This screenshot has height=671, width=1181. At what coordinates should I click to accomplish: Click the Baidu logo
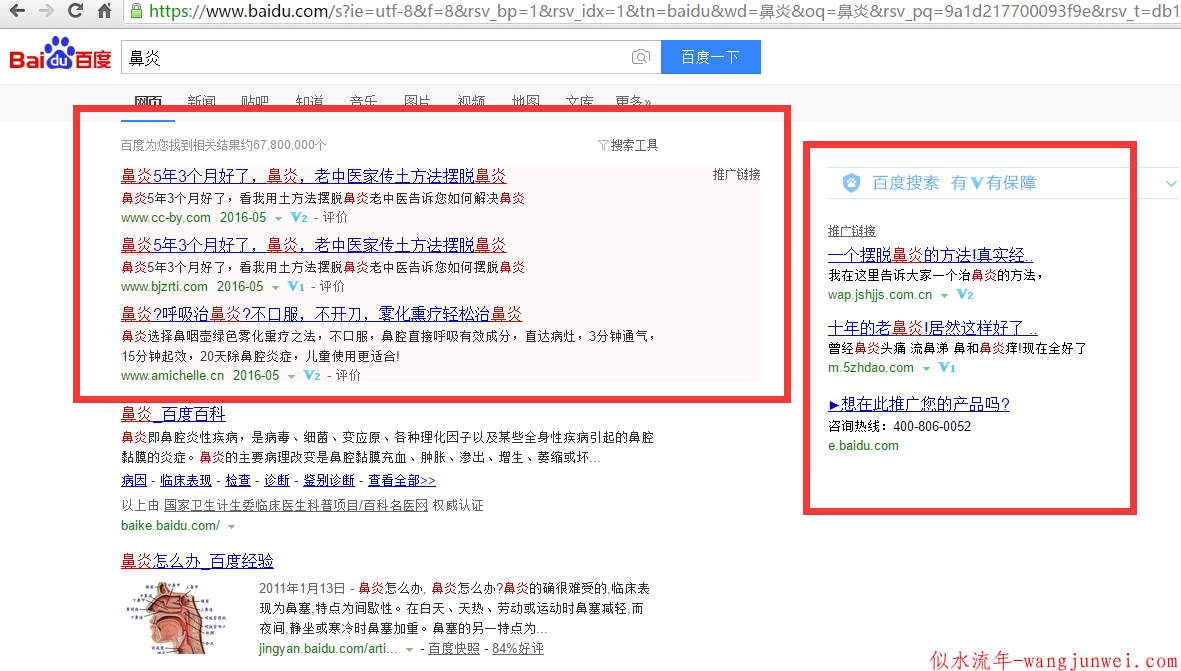[x=60, y=54]
